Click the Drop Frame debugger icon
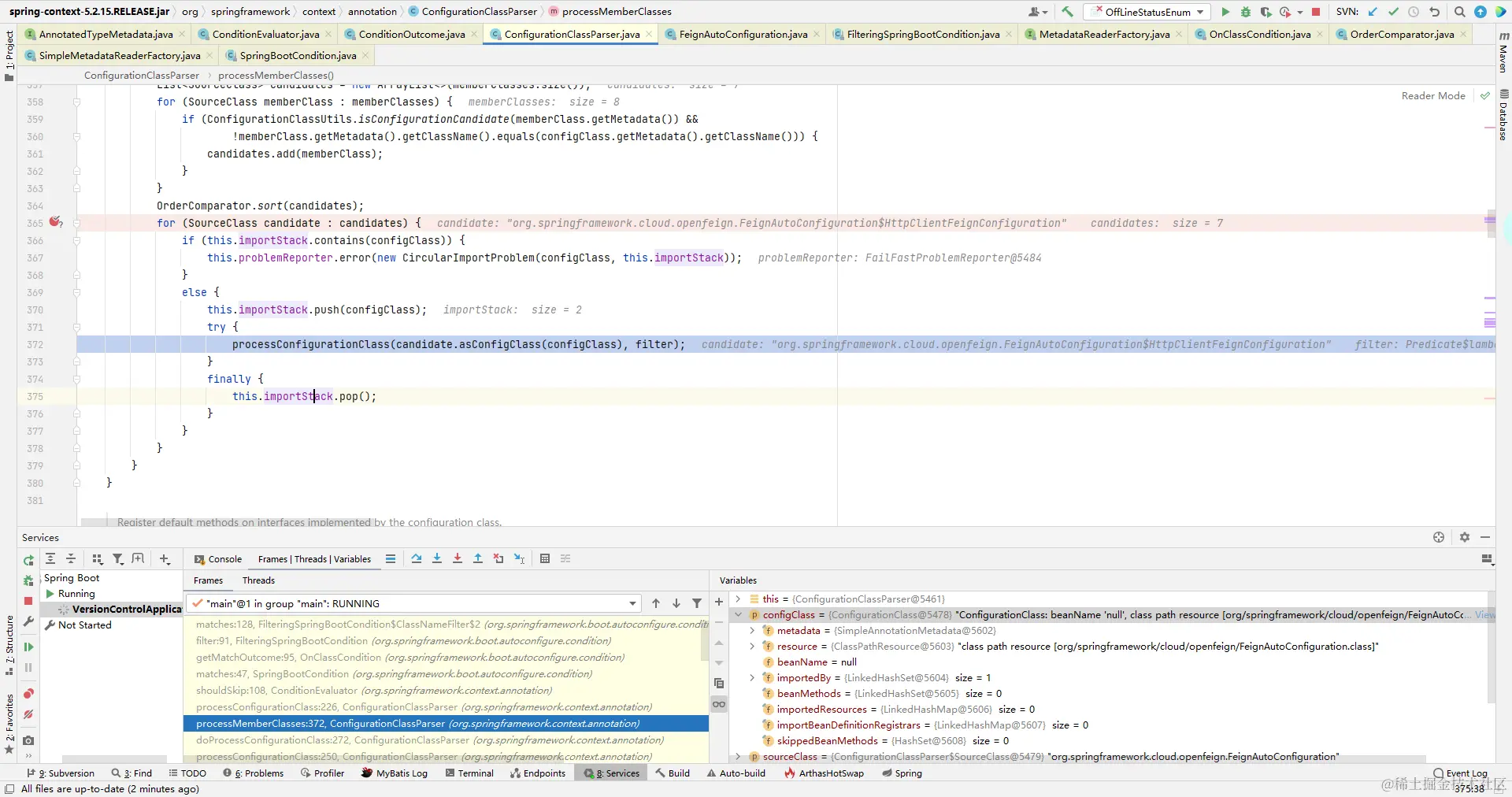1512x797 pixels. coord(498,558)
